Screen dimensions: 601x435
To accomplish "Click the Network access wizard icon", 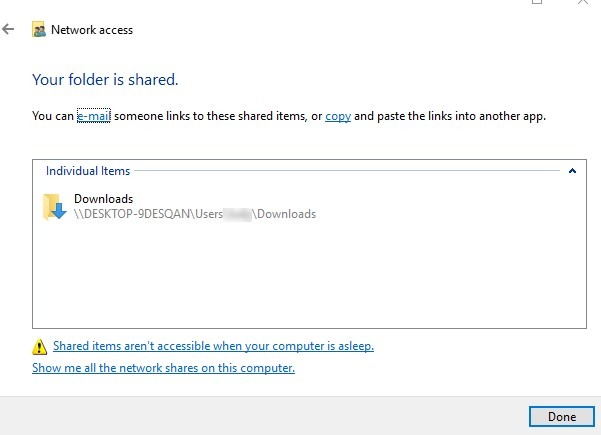I will [39, 30].
